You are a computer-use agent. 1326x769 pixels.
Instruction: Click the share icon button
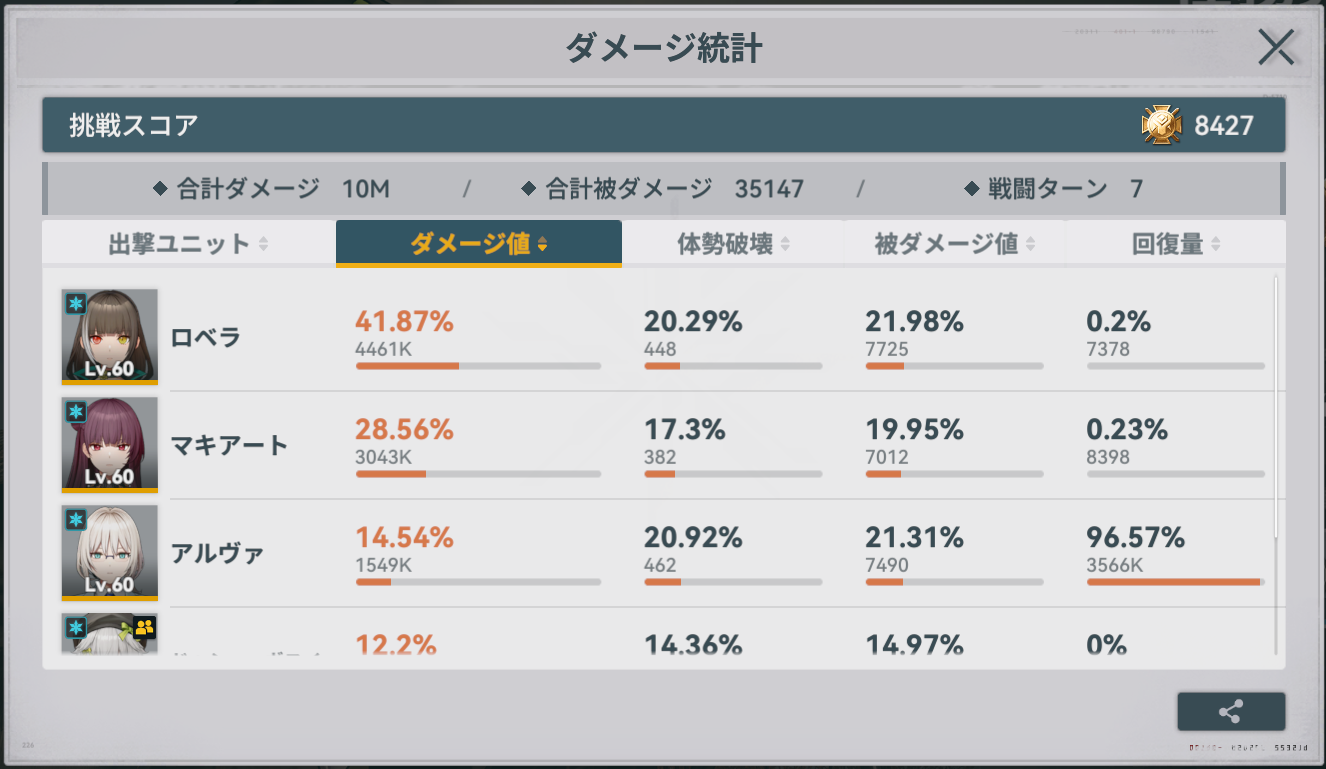[1231, 712]
